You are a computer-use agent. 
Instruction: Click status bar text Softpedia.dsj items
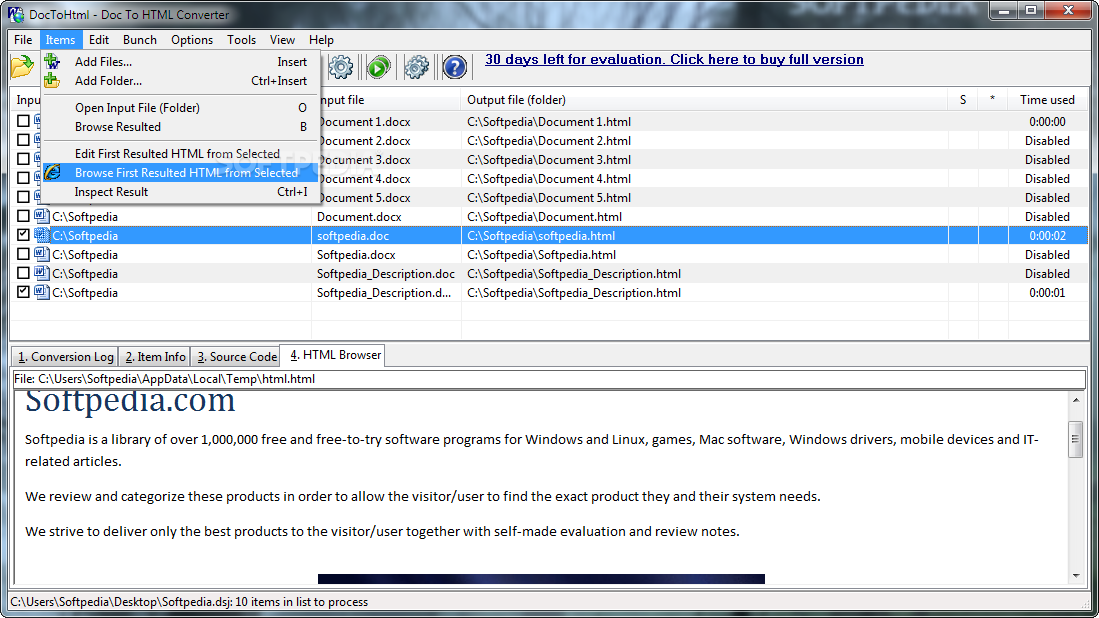coord(189,602)
